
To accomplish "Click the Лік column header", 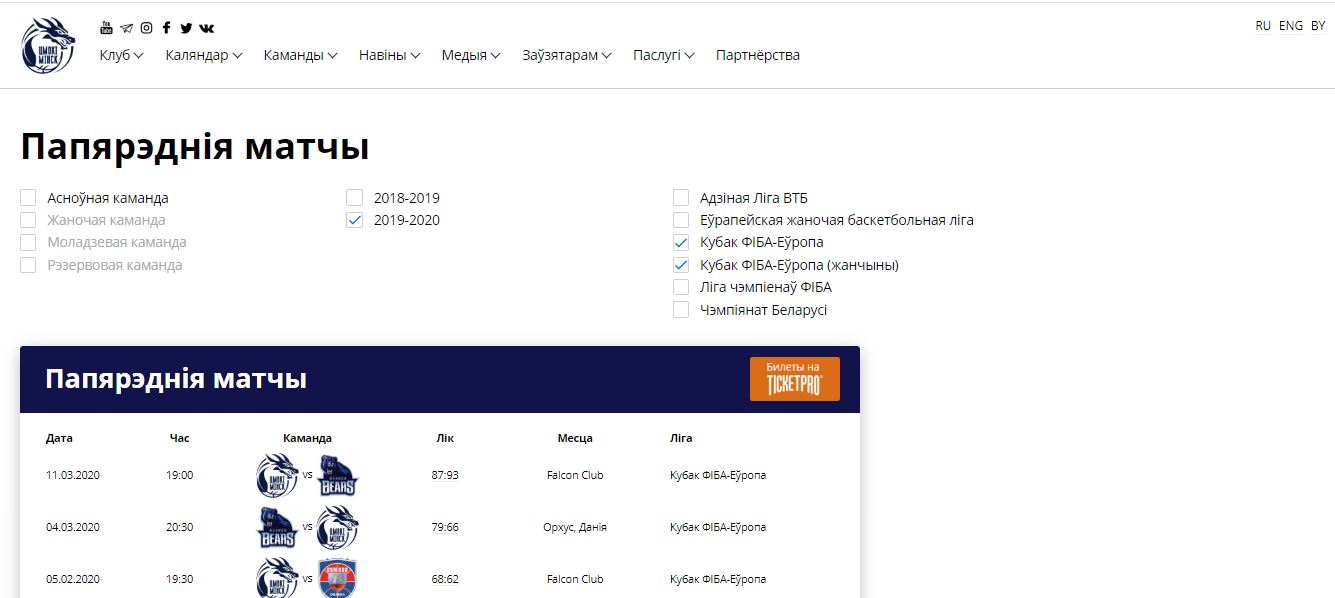I will (445, 438).
